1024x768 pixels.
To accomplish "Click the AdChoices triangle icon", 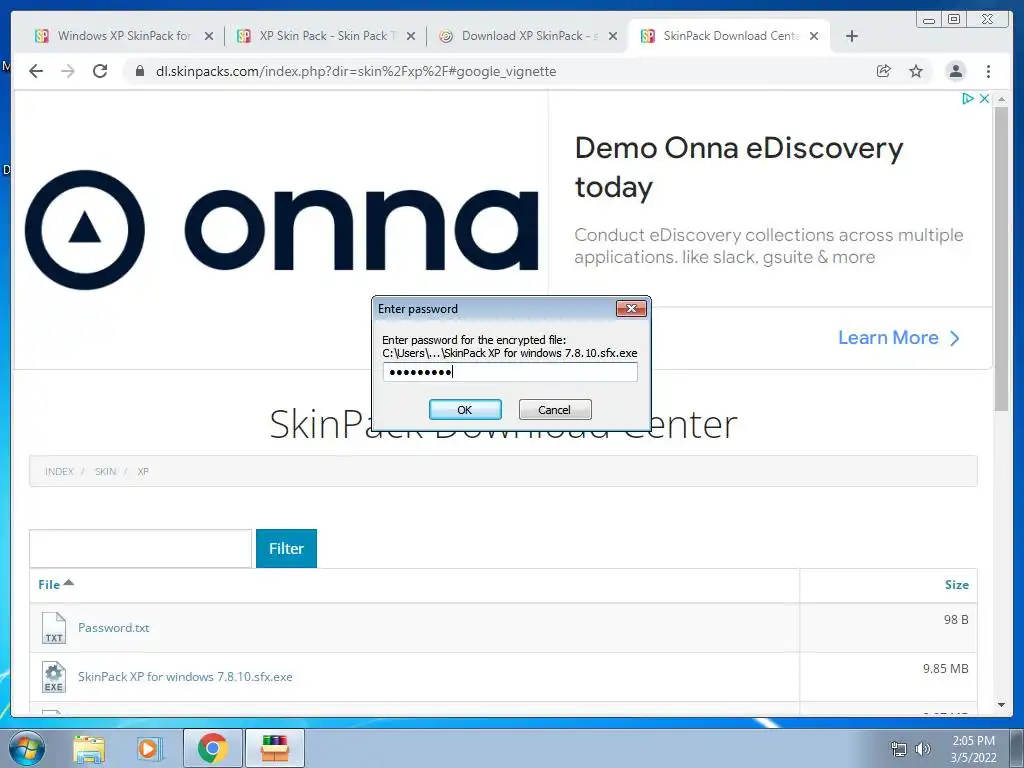I will coord(968,99).
